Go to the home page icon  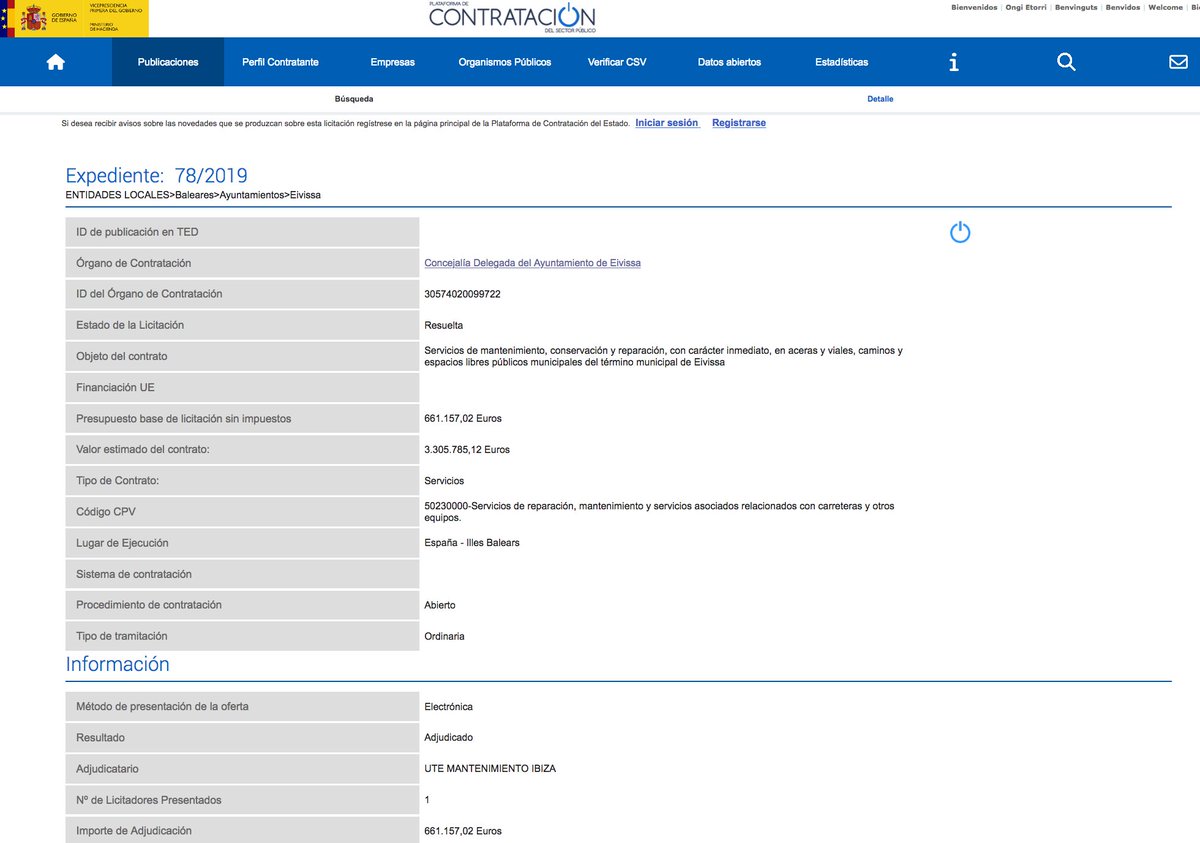(x=56, y=62)
